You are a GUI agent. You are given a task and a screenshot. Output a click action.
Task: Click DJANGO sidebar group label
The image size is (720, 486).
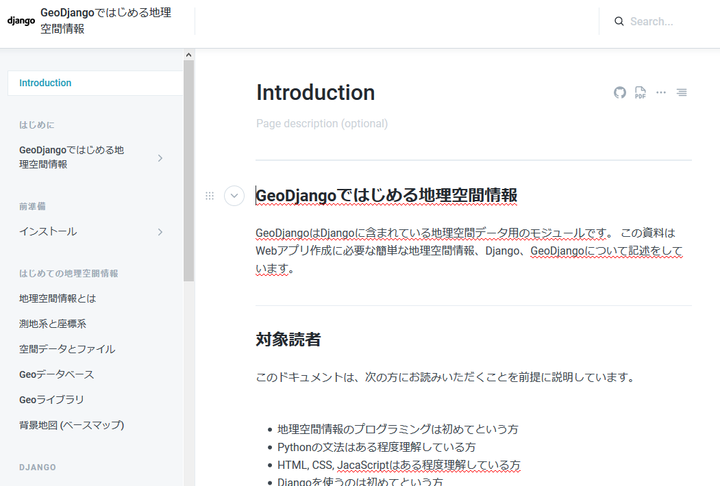point(38,467)
